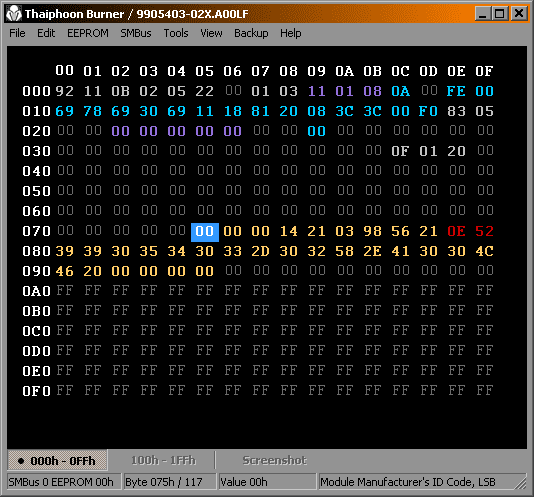Click the Screenshot button
Image resolution: width=534 pixels, height=497 pixels.
[274, 461]
